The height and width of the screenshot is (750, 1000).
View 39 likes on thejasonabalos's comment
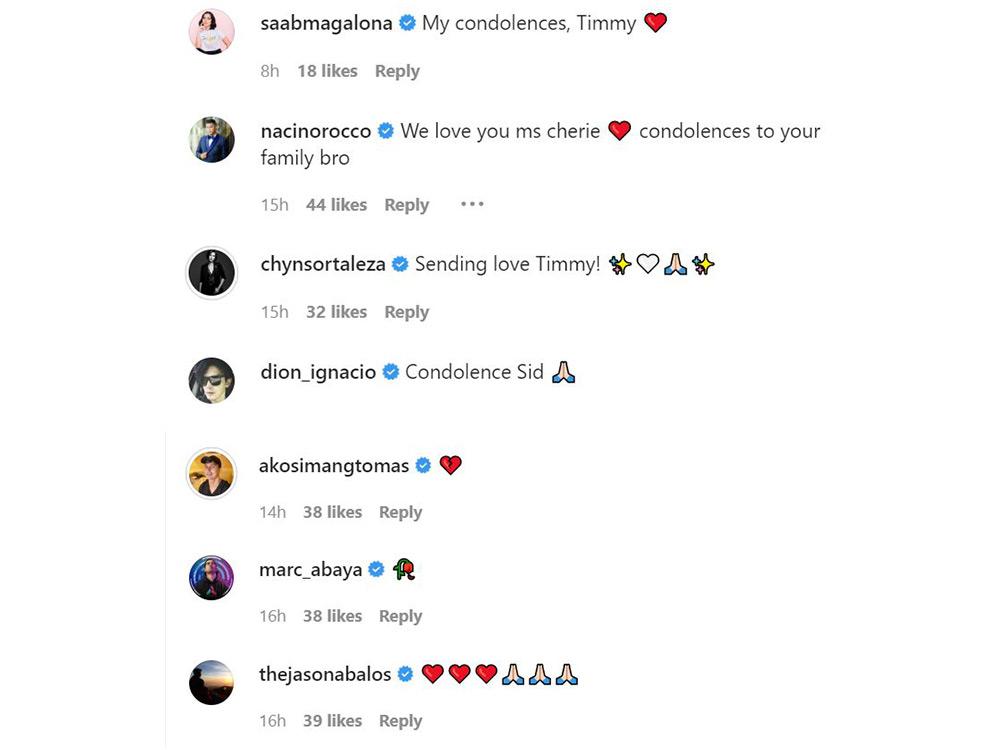coord(332,721)
